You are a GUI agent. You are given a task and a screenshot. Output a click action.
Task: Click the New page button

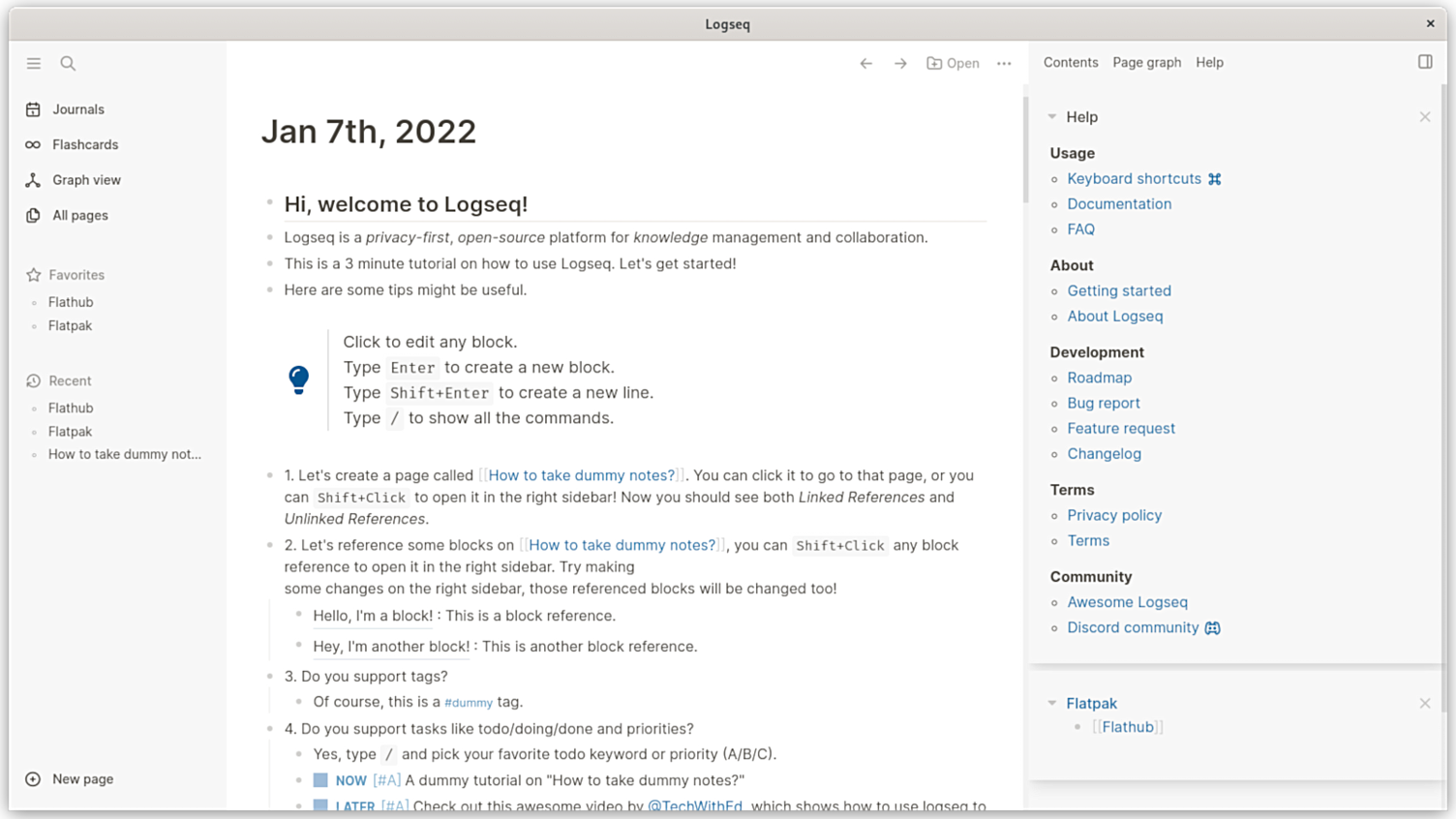click(x=70, y=779)
